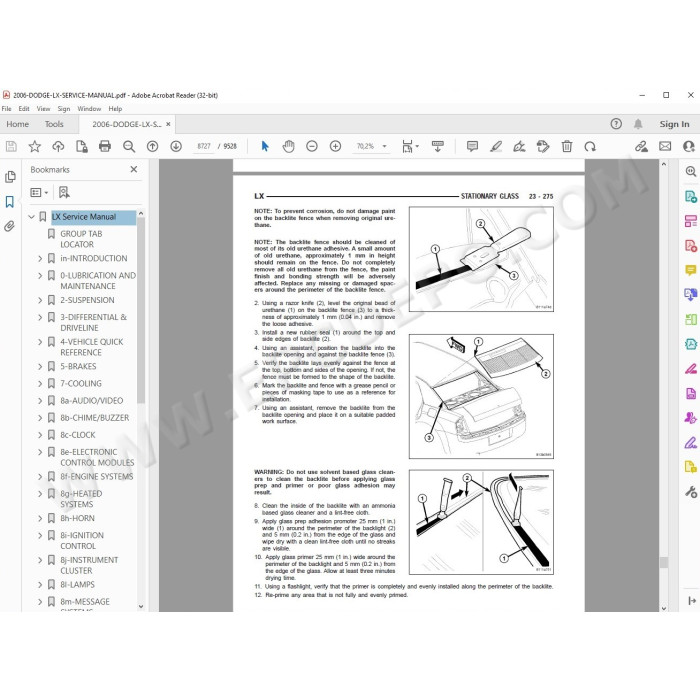Open 8j-INSTRUMENT CLUSTER bookmark

[x=89, y=565]
